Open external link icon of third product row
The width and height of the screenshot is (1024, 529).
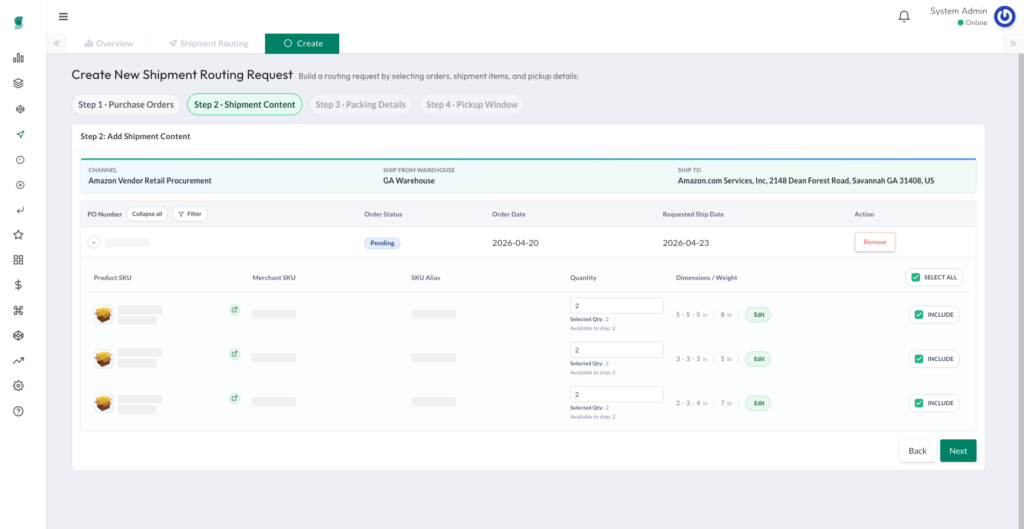(234, 398)
